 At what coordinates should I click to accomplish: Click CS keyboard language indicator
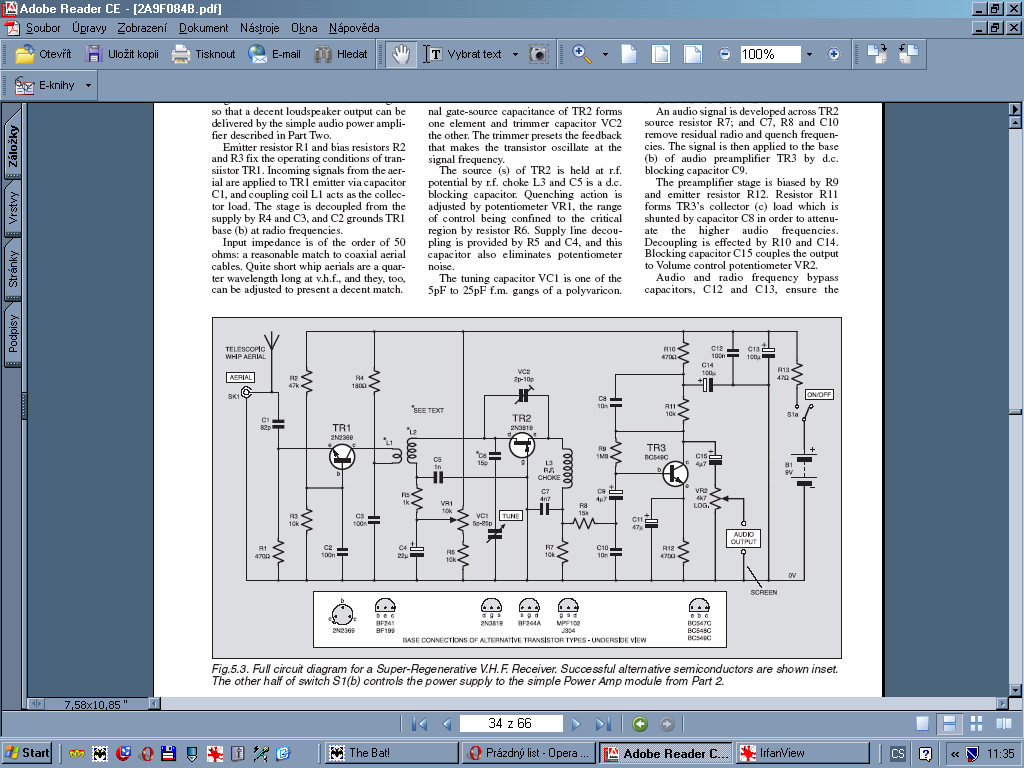pyautogui.click(x=897, y=754)
